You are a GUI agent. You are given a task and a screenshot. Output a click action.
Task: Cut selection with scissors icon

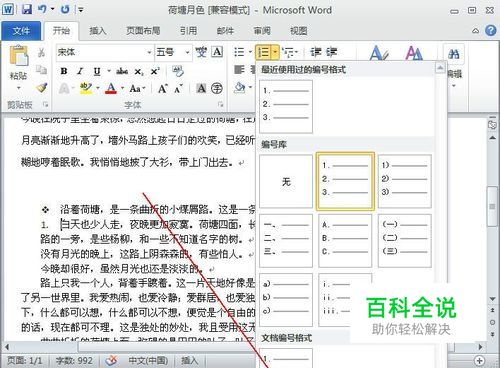point(41,52)
